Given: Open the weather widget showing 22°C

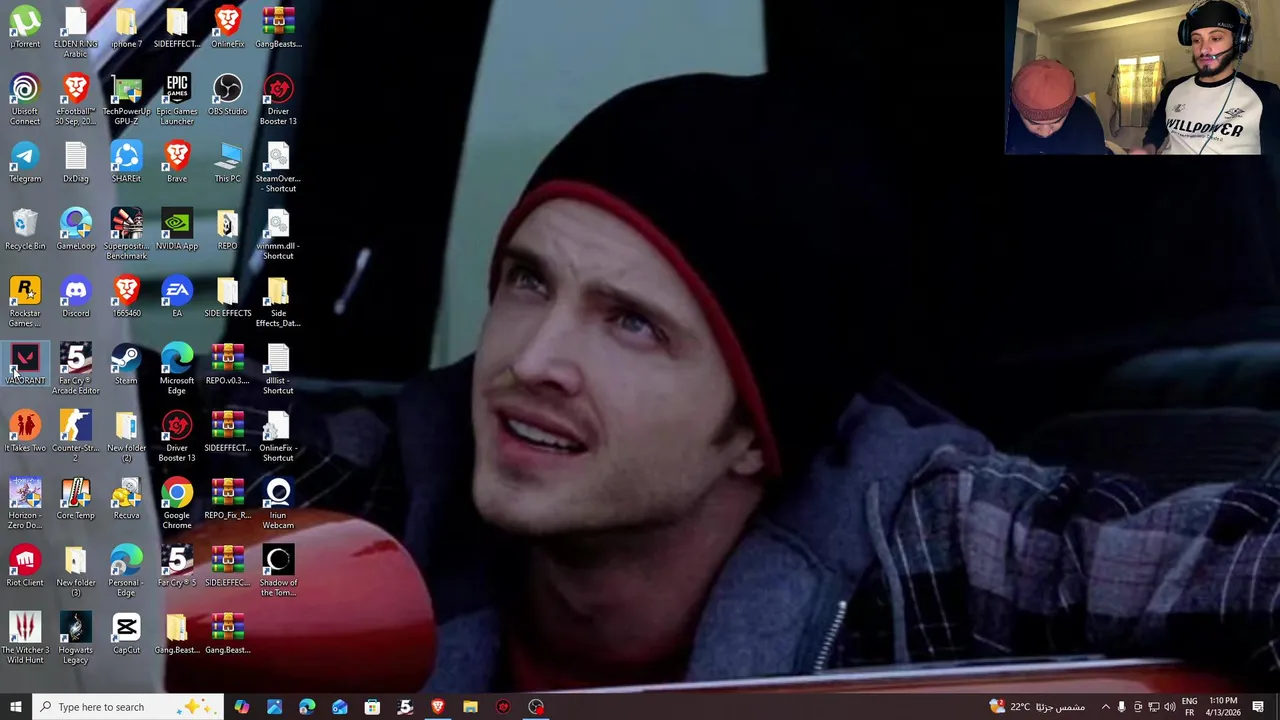Looking at the screenshot, I should click(x=1037, y=707).
